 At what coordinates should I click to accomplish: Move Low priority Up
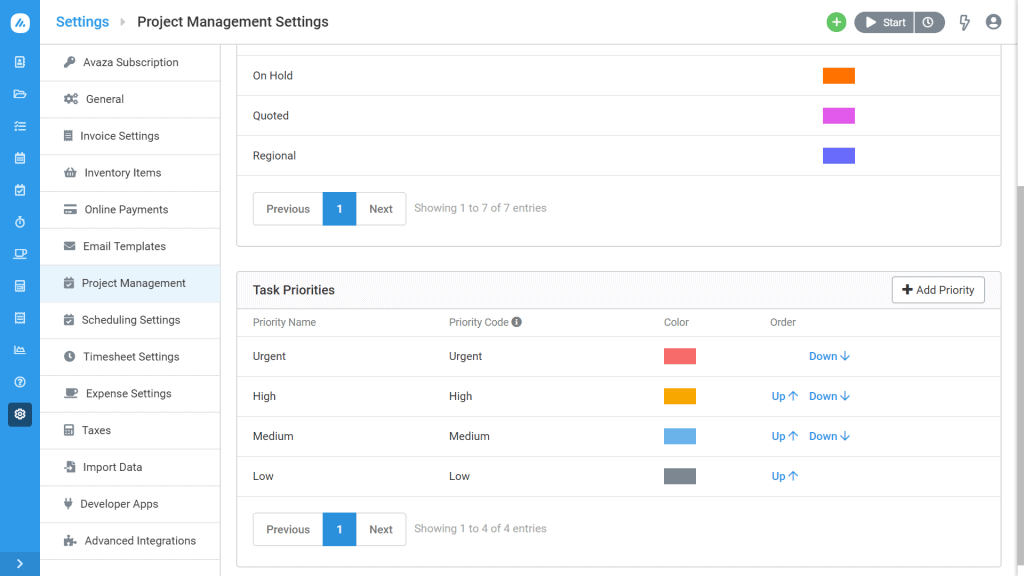[x=784, y=476]
